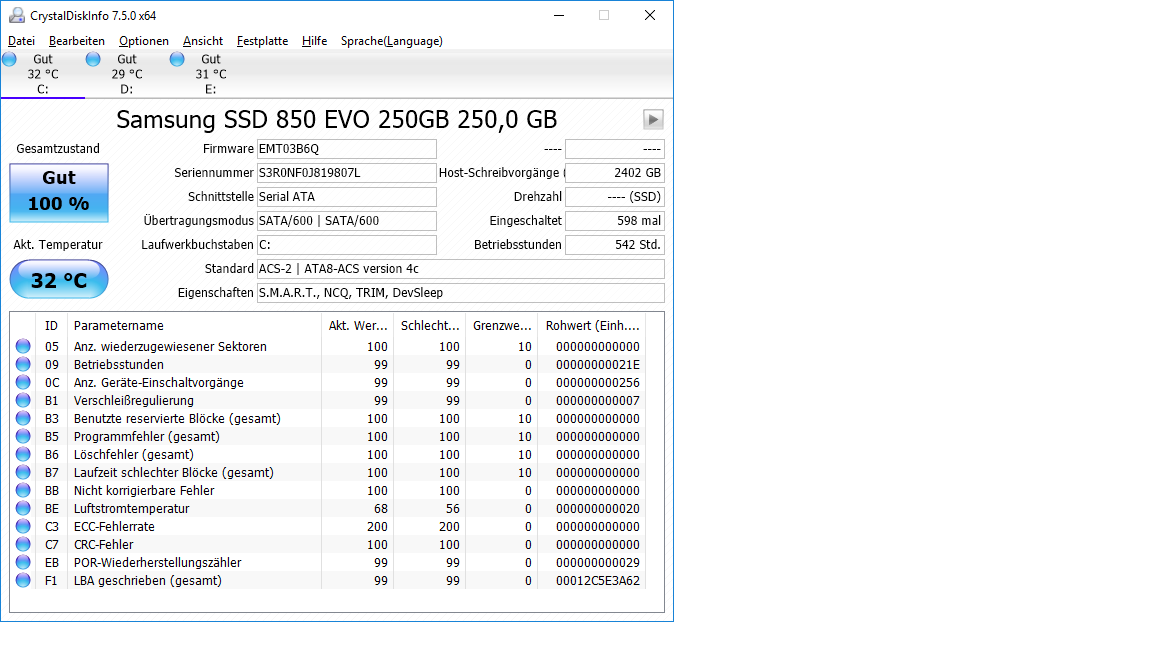Click status icon for attribute 05
The width and height of the screenshot is (1152, 648).
24,346
